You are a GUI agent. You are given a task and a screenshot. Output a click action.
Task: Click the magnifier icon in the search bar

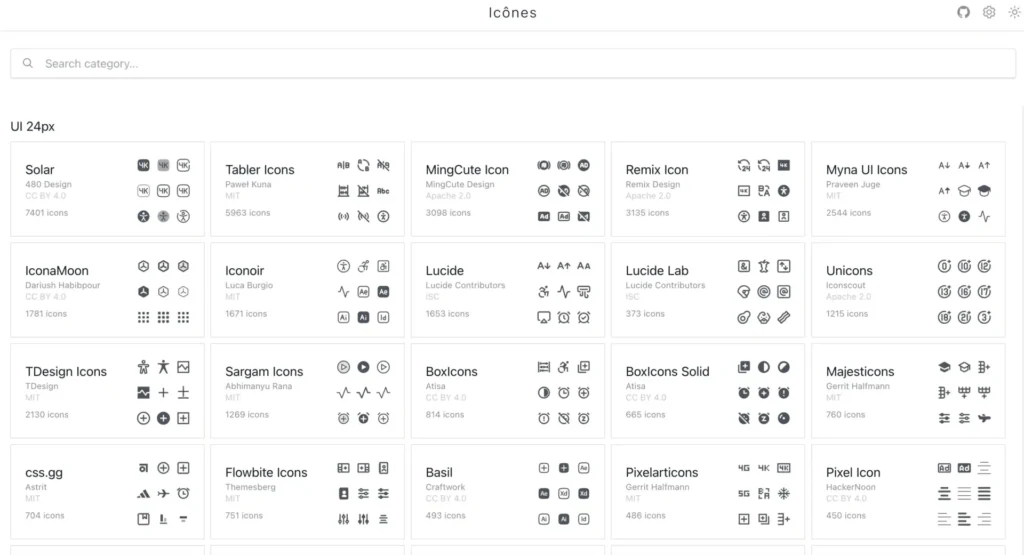pyautogui.click(x=27, y=63)
